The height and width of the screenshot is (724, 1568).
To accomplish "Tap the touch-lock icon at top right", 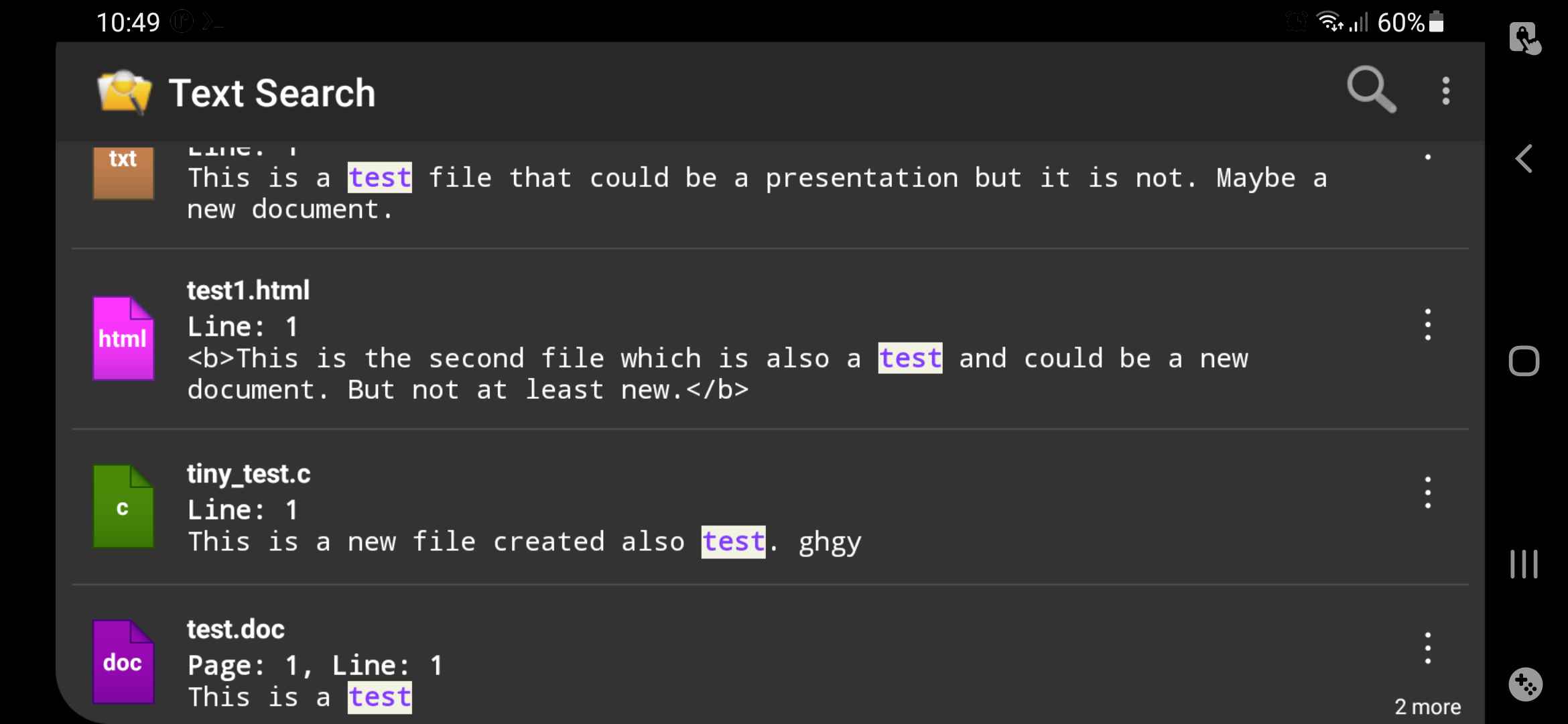I will 1525,38.
